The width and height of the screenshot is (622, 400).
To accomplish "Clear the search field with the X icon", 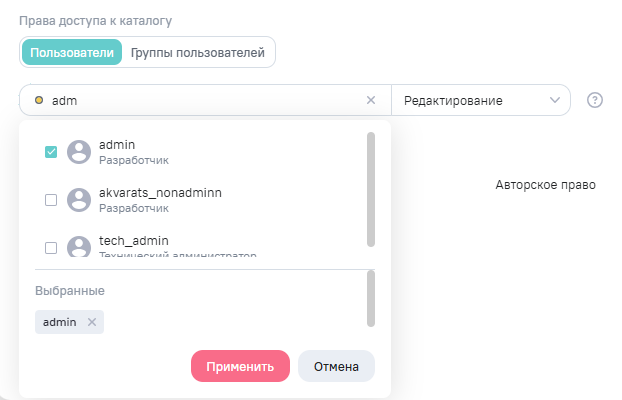I will [371, 100].
